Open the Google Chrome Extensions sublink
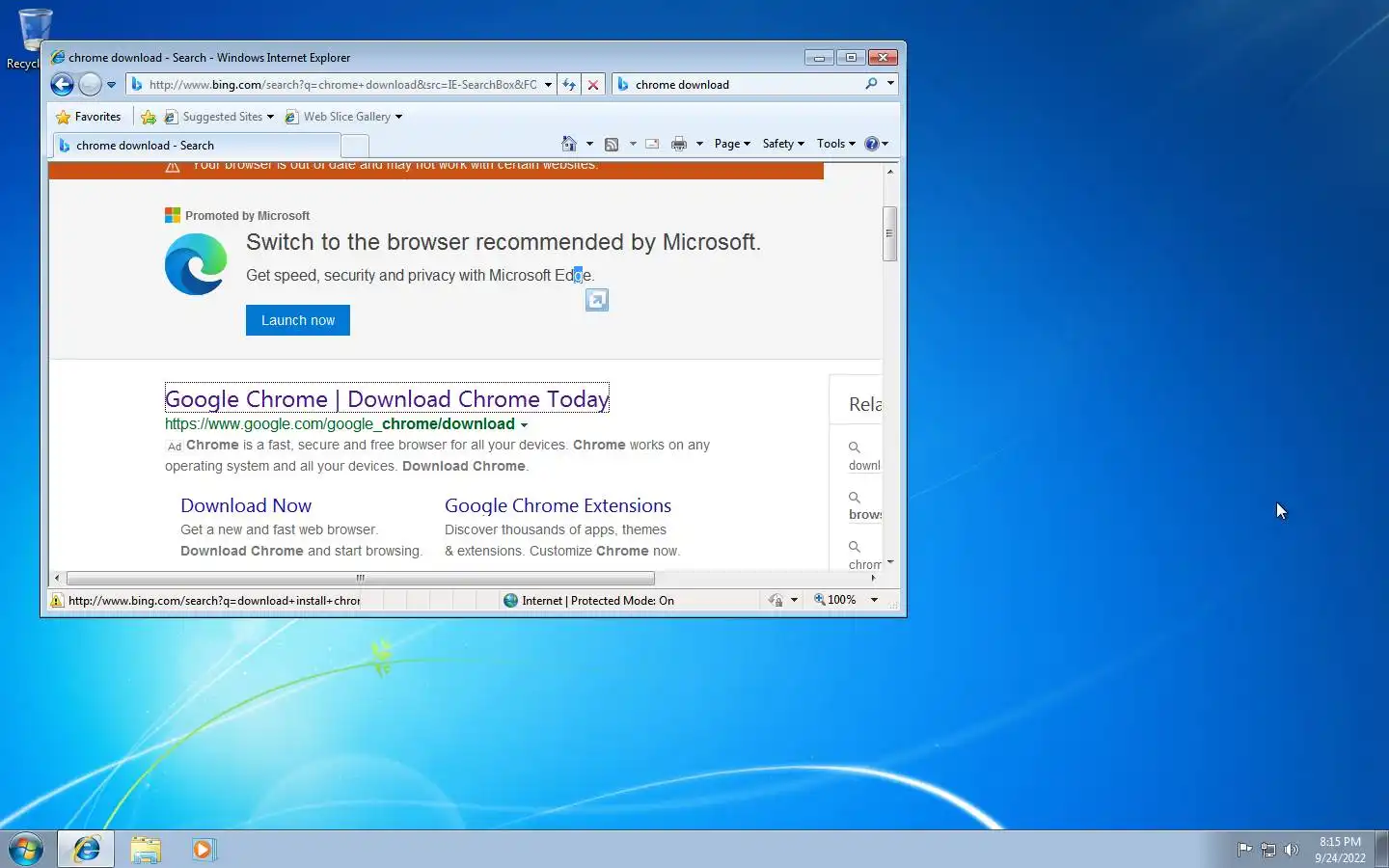 558,505
